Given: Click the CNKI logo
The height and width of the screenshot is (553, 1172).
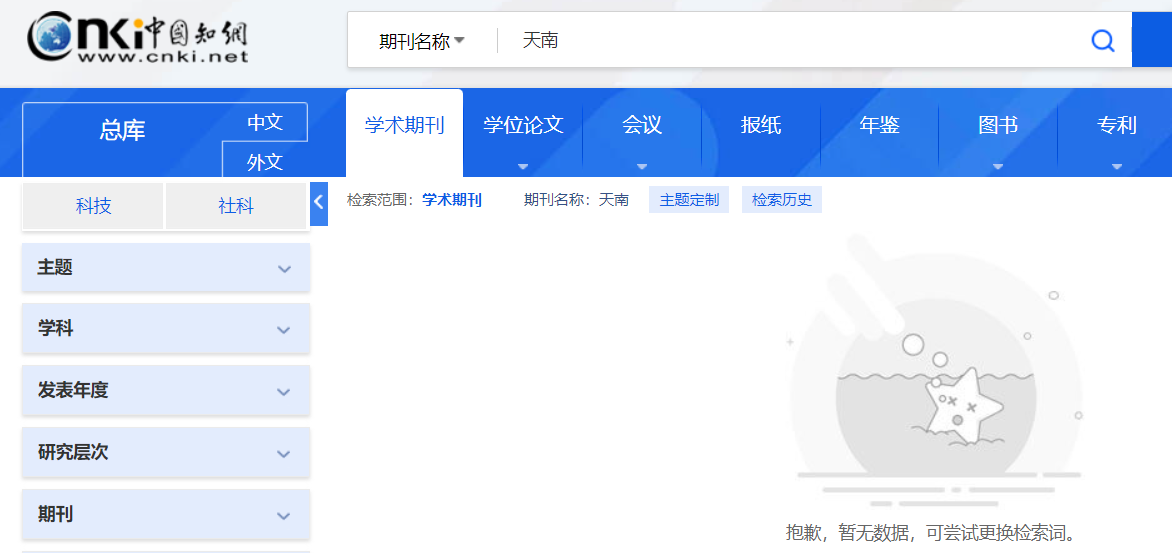Looking at the screenshot, I should tap(137, 40).
